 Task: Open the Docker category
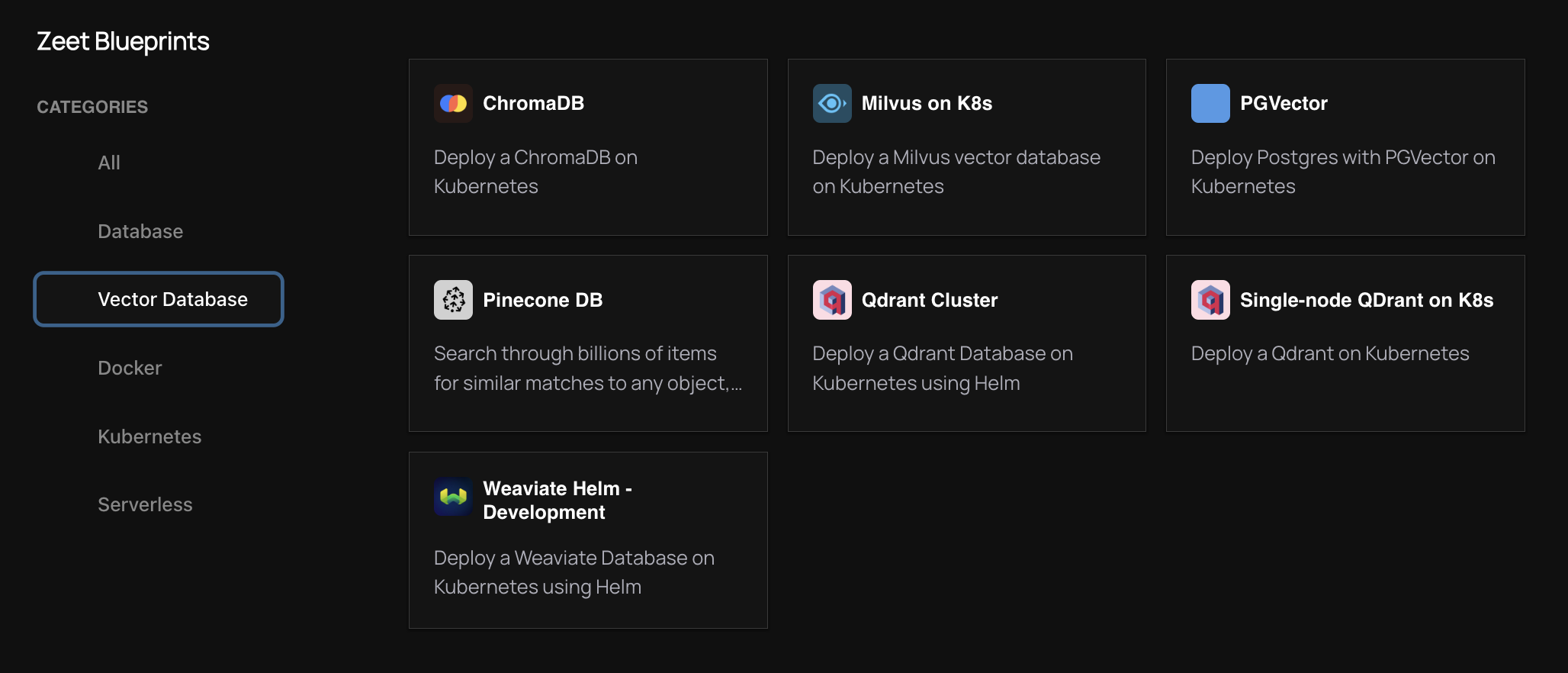(130, 368)
